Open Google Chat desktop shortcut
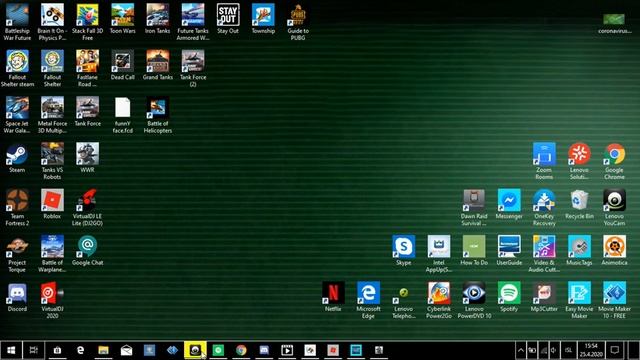This screenshot has height=360, width=640. [87, 250]
